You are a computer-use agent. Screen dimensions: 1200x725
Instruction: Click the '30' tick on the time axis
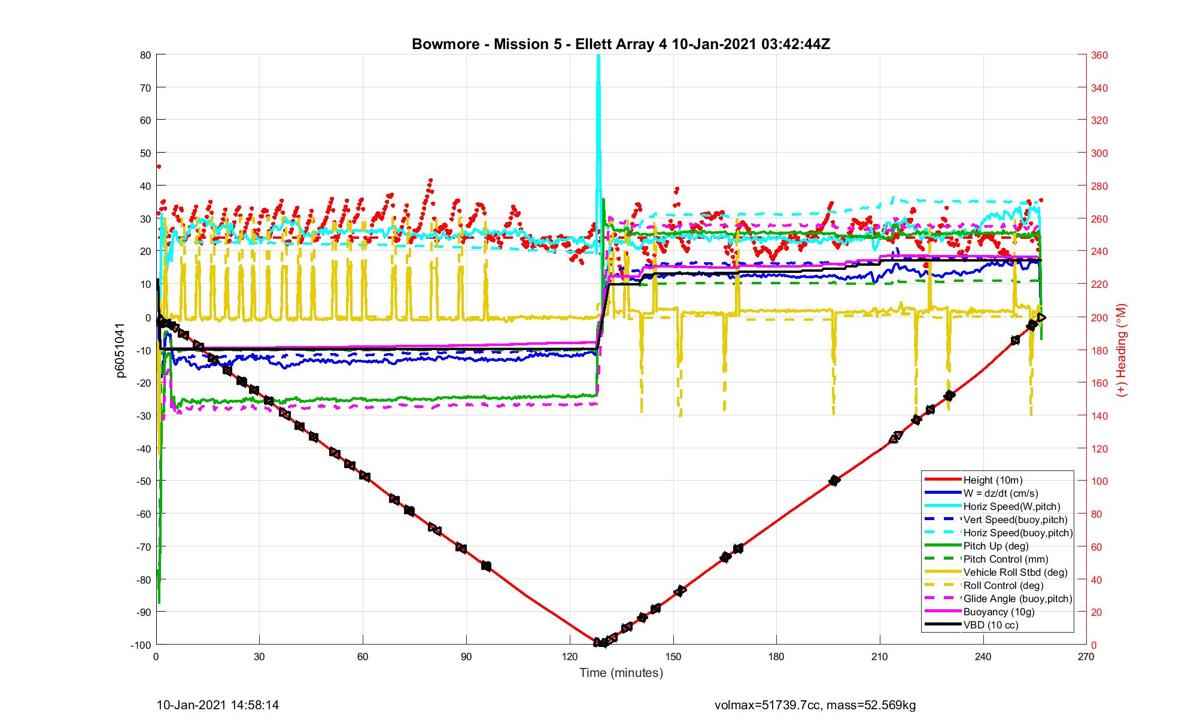coord(260,657)
